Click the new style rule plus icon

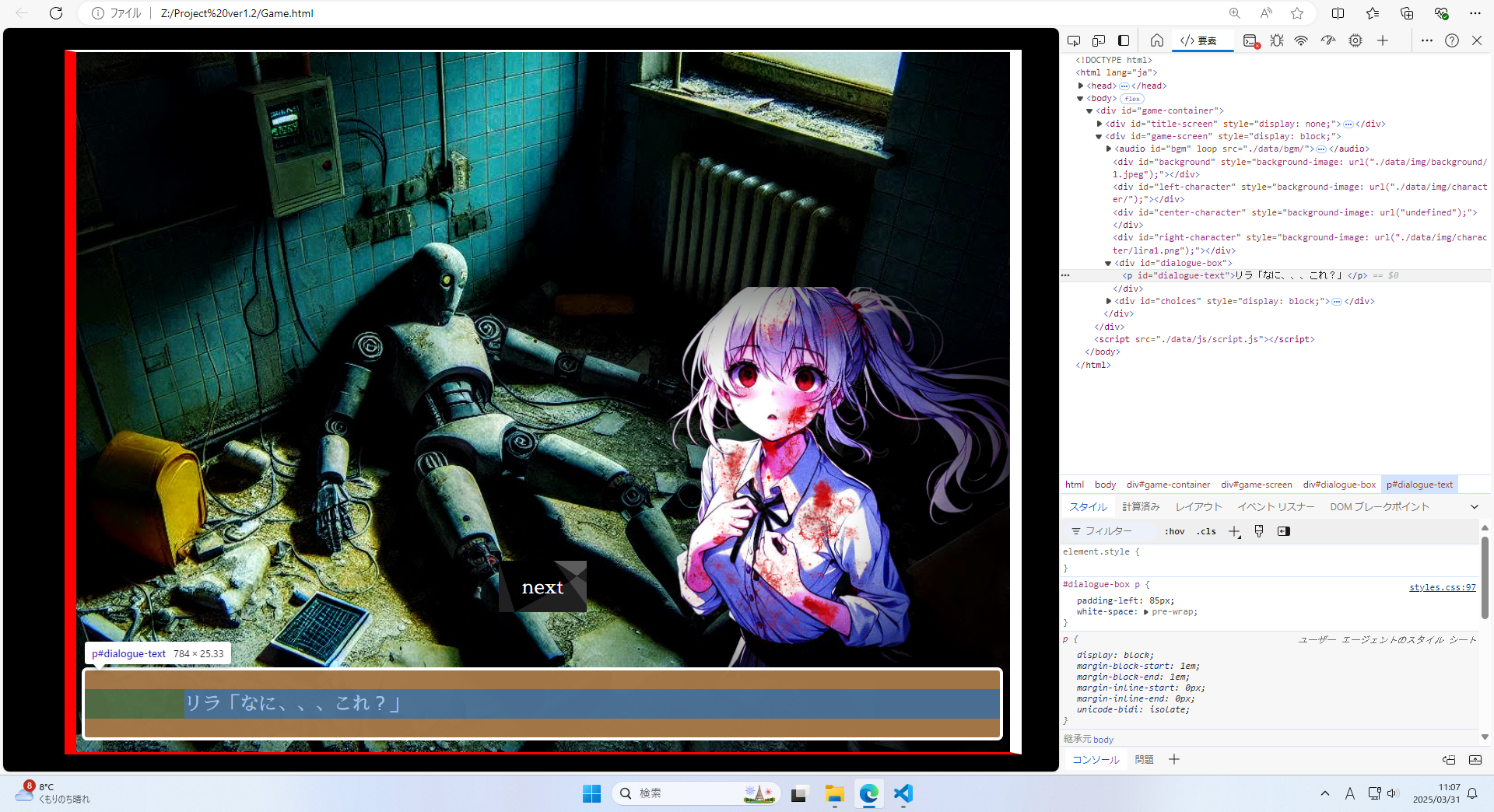click(x=1234, y=531)
